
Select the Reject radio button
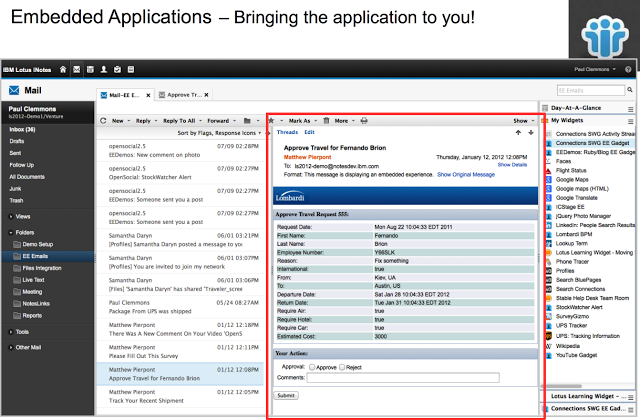coord(342,367)
